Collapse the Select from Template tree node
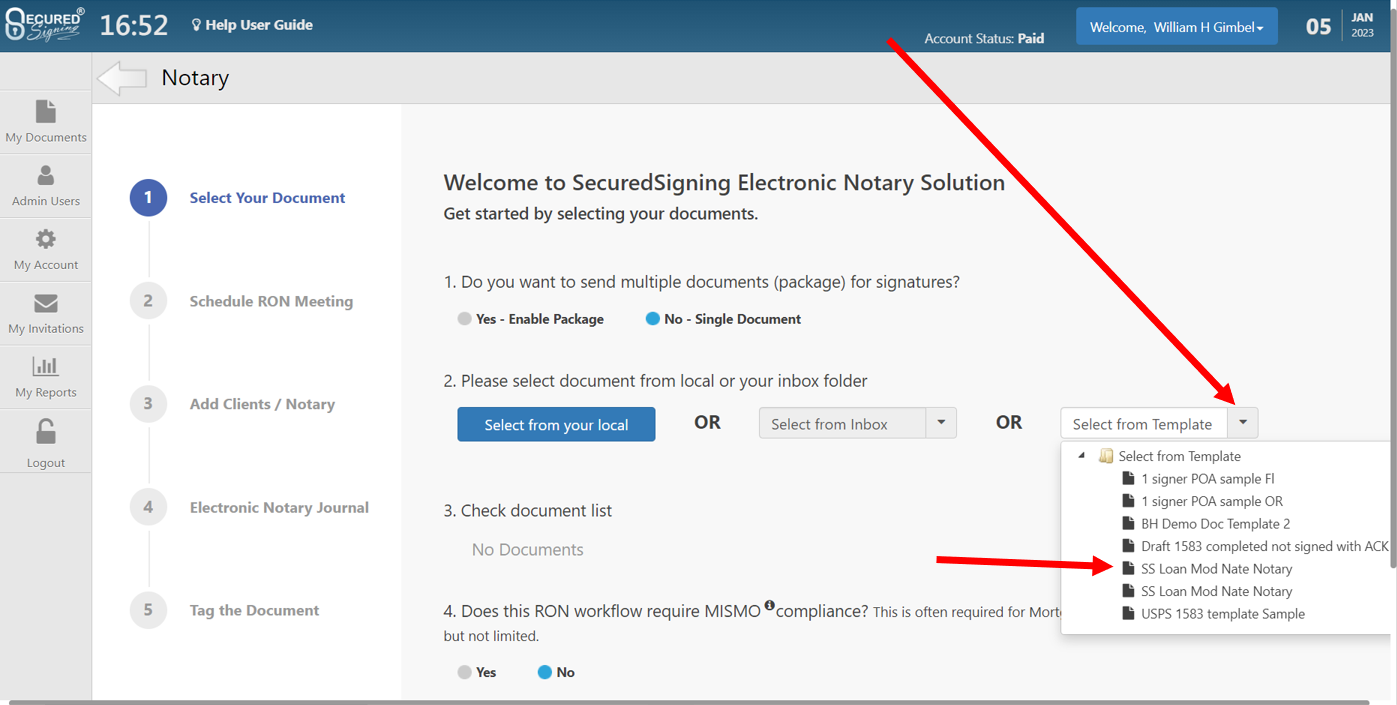Image resolution: width=1397 pixels, height=705 pixels. point(1082,456)
